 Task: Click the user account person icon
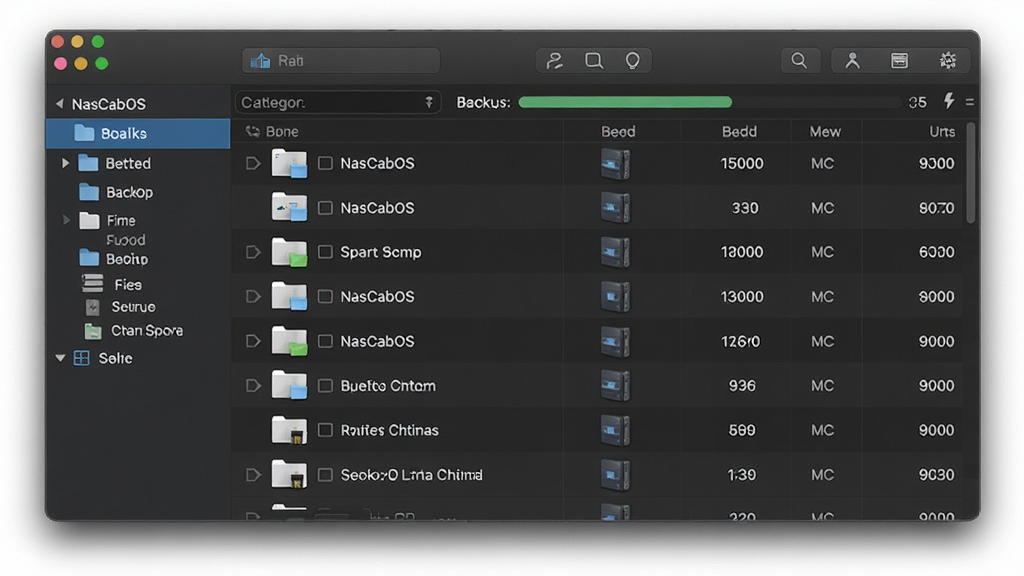[852, 61]
